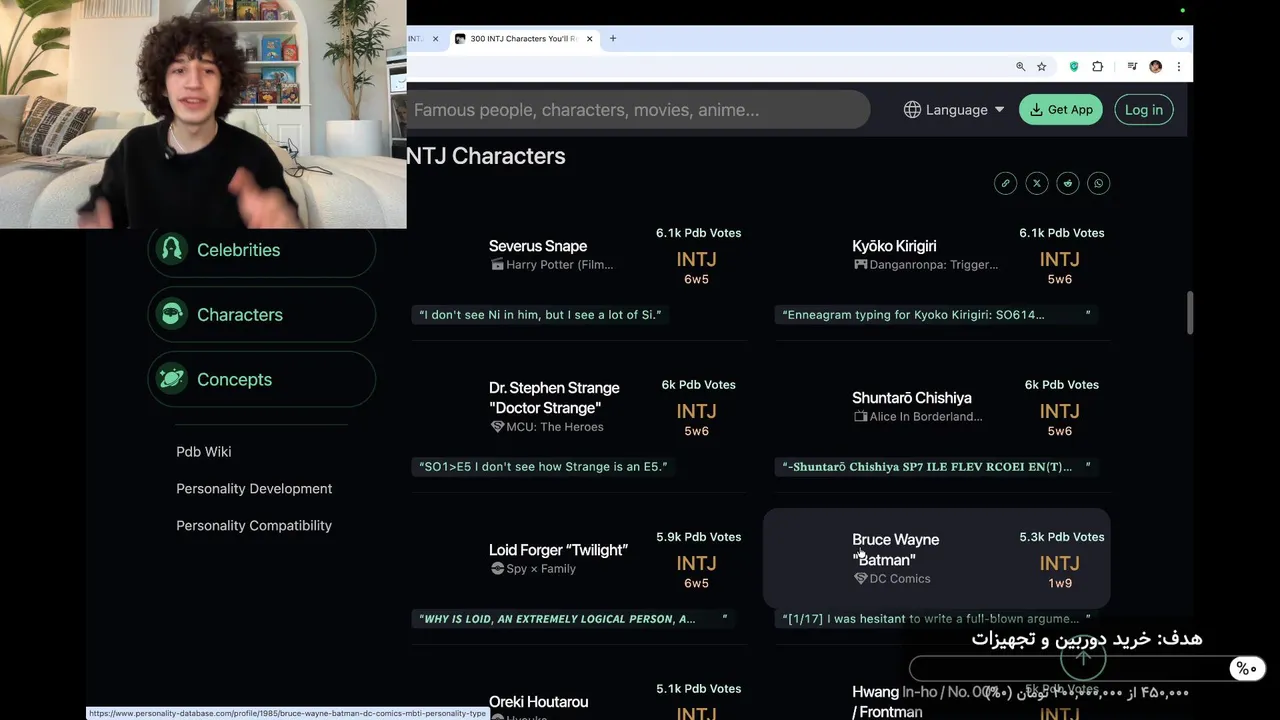
Task: Open the comment "I don't see Ni in him"
Action: pos(540,315)
